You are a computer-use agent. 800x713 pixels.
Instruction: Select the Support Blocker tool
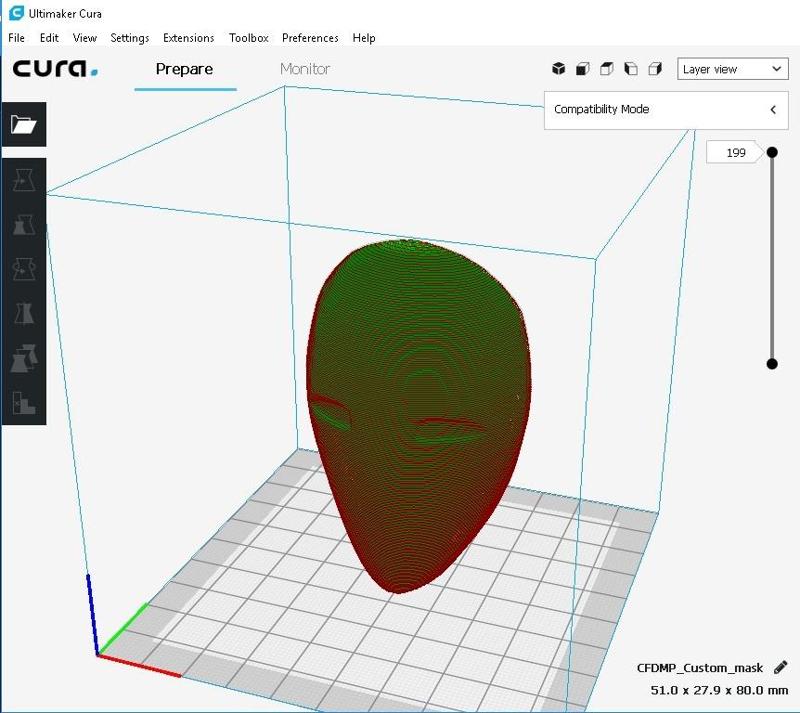pos(23,402)
